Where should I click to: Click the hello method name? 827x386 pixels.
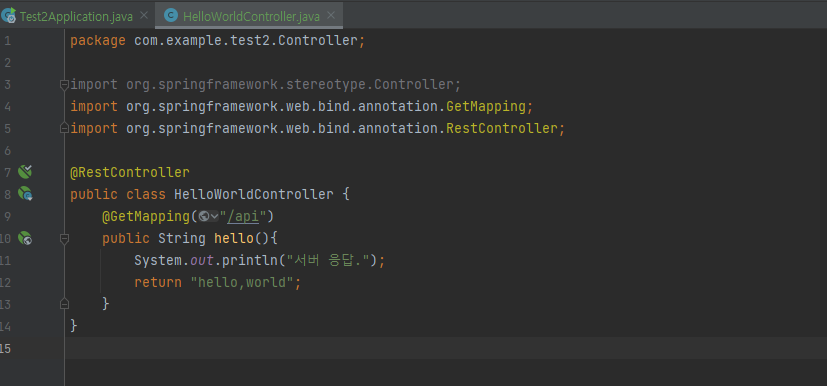[x=234, y=238]
